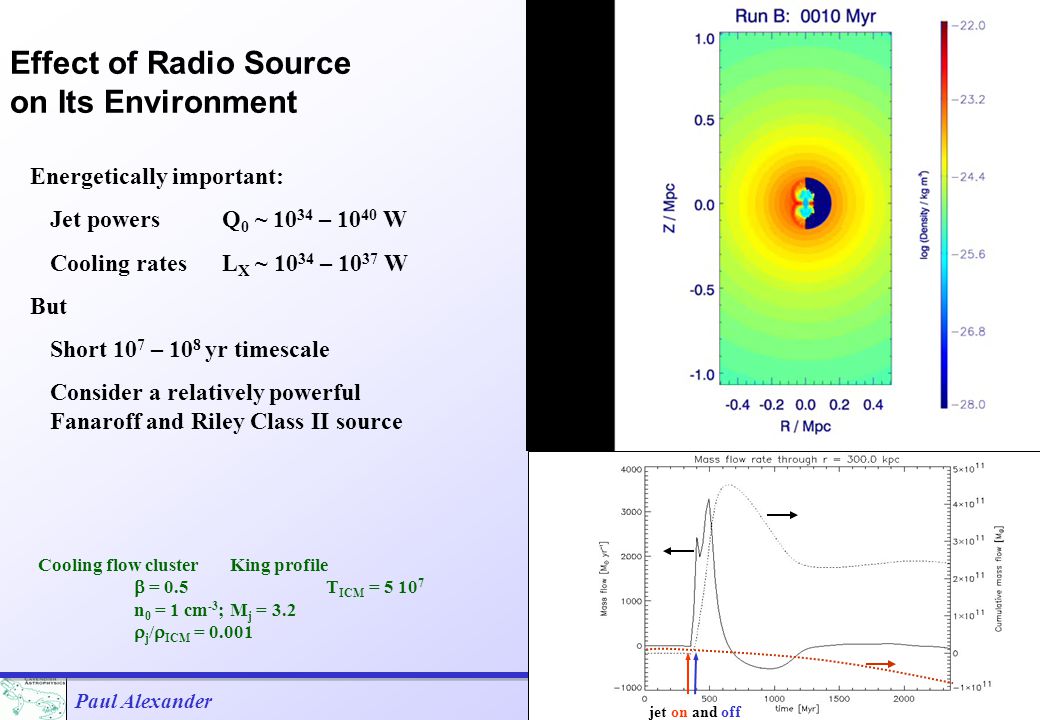Select the text 'Energetically important:'
1040x720 pixels.
tap(157, 176)
